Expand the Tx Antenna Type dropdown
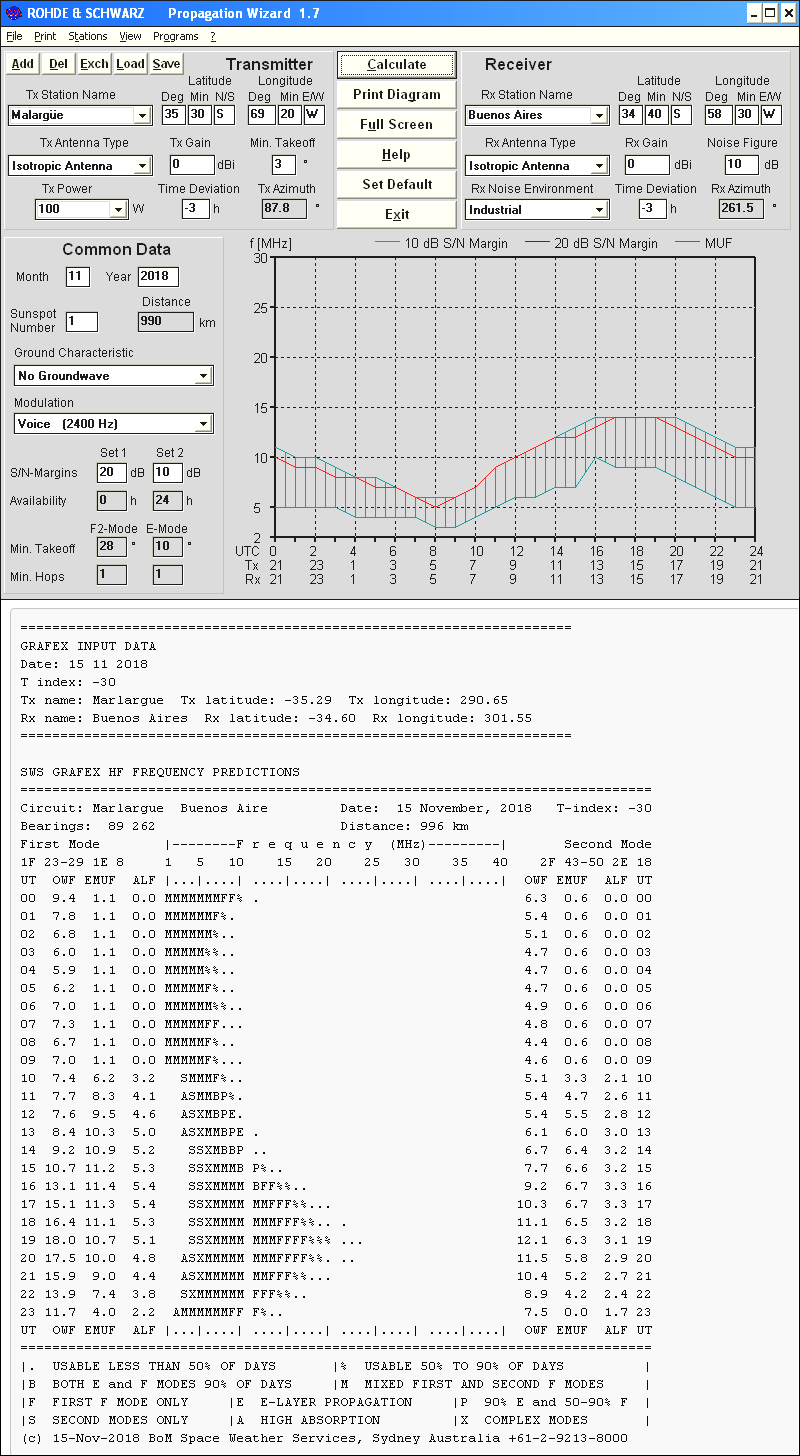This screenshot has width=800, height=1456. [143, 166]
